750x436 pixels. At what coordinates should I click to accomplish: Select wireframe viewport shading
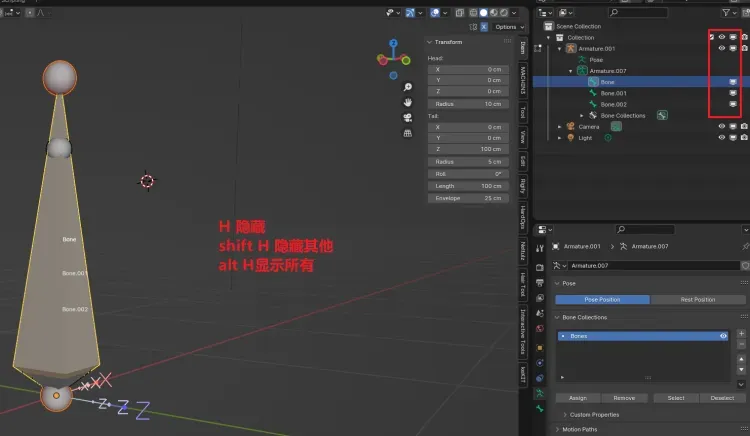tap(473, 13)
